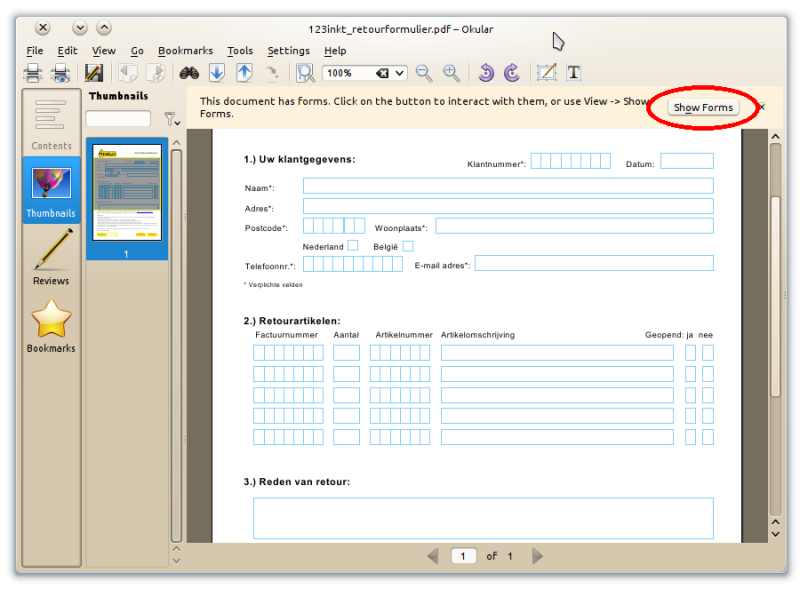Screen dimensions: 800x589
Task: Open the Reviews sidebar panel
Action: tap(51, 256)
